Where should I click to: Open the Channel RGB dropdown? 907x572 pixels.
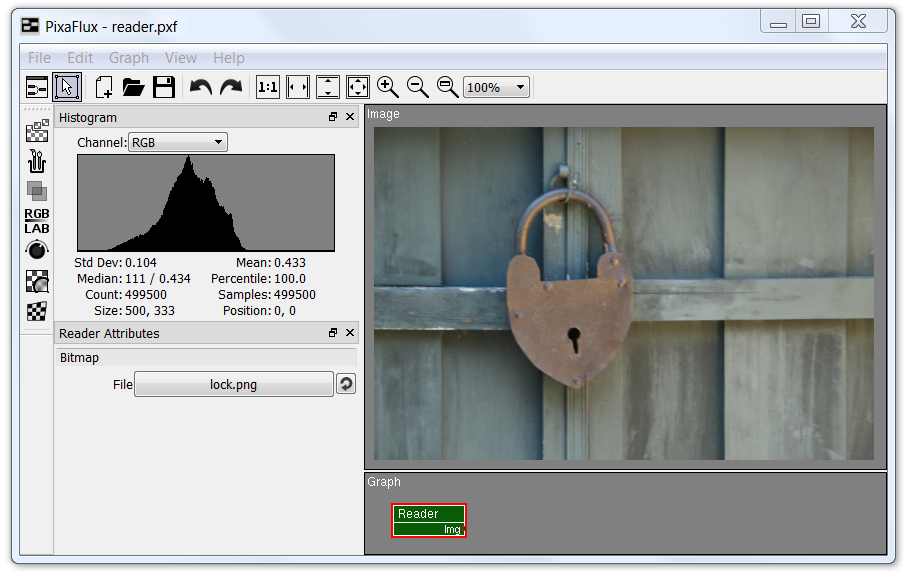(178, 143)
